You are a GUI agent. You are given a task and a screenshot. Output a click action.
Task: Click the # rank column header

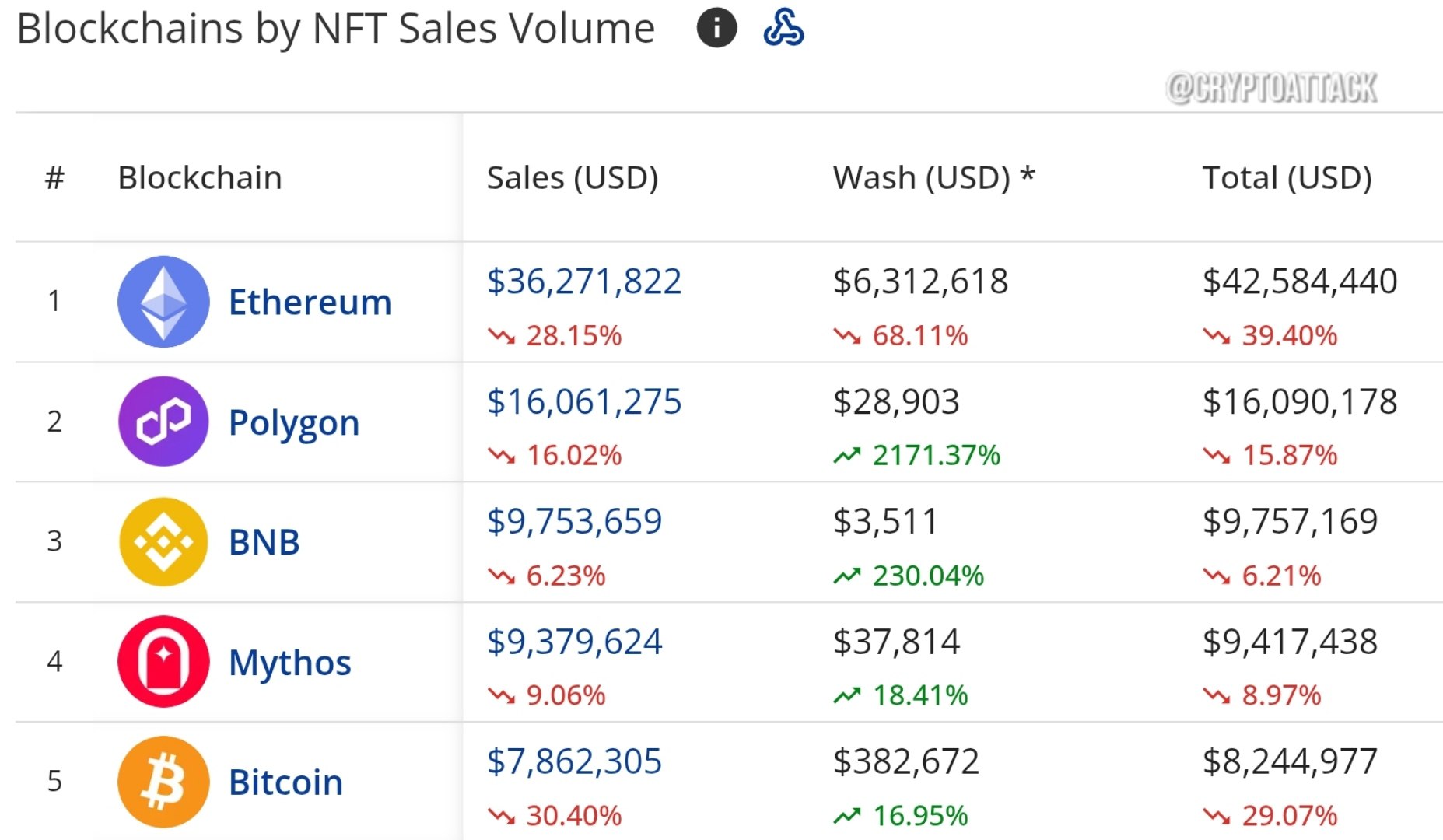(x=54, y=178)
